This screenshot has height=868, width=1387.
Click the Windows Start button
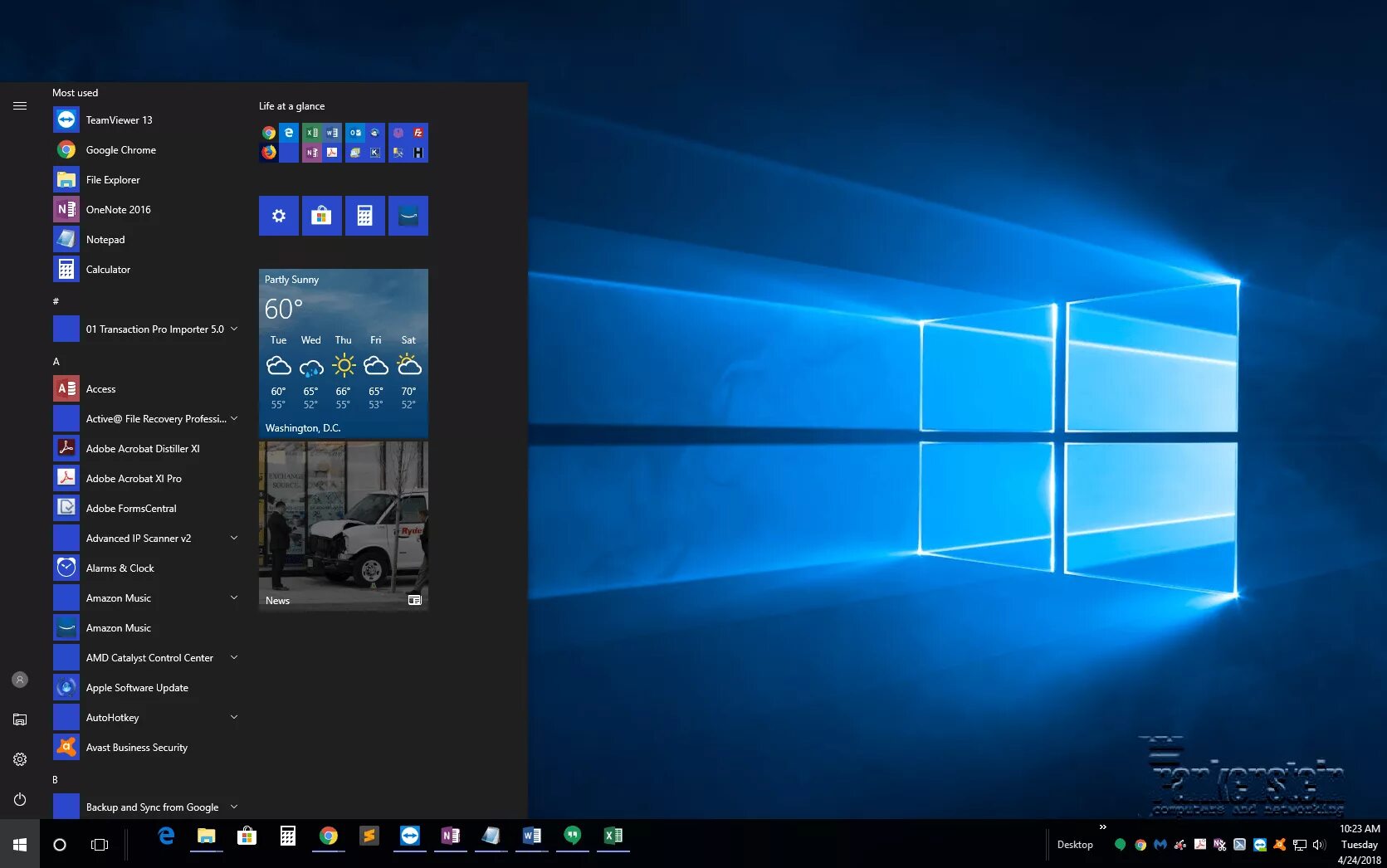[20, 845]
